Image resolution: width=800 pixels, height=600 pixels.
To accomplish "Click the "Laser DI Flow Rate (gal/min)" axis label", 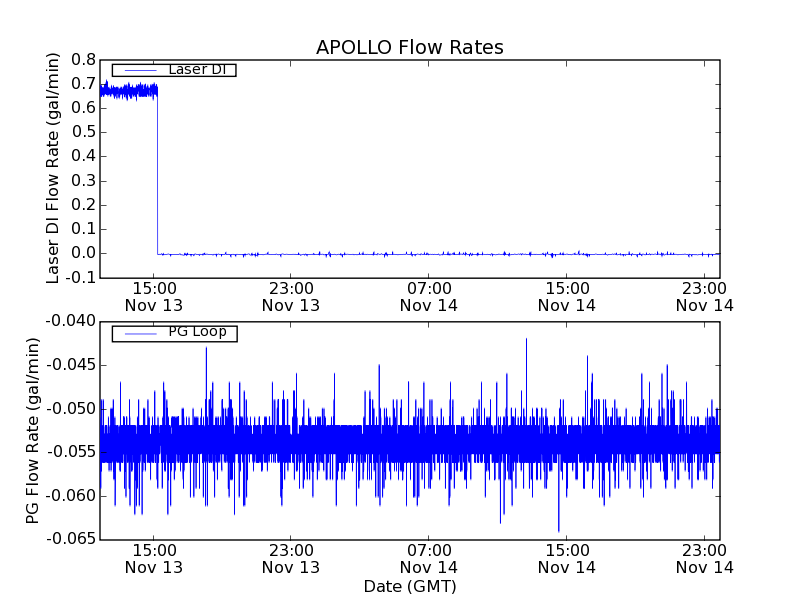I will pyautogui.click(x=54, y=169).
